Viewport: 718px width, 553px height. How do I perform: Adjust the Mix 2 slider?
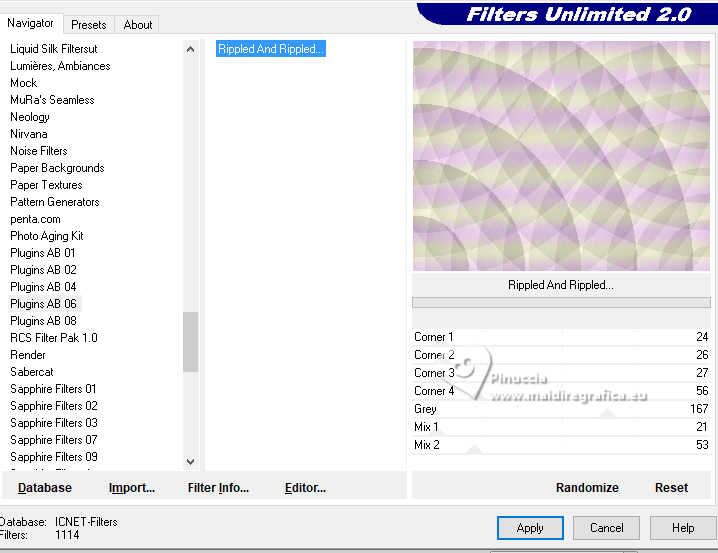click(561, 445)
